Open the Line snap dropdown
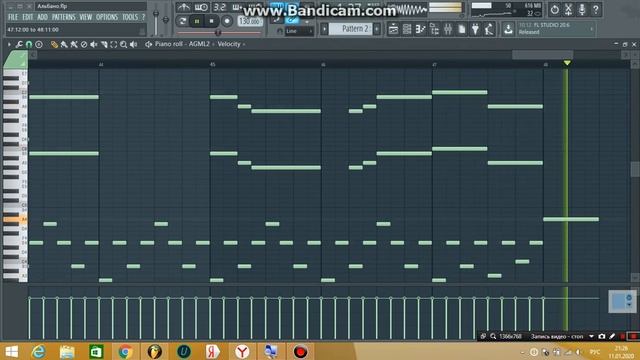The image size is (640, 360). 299,31
